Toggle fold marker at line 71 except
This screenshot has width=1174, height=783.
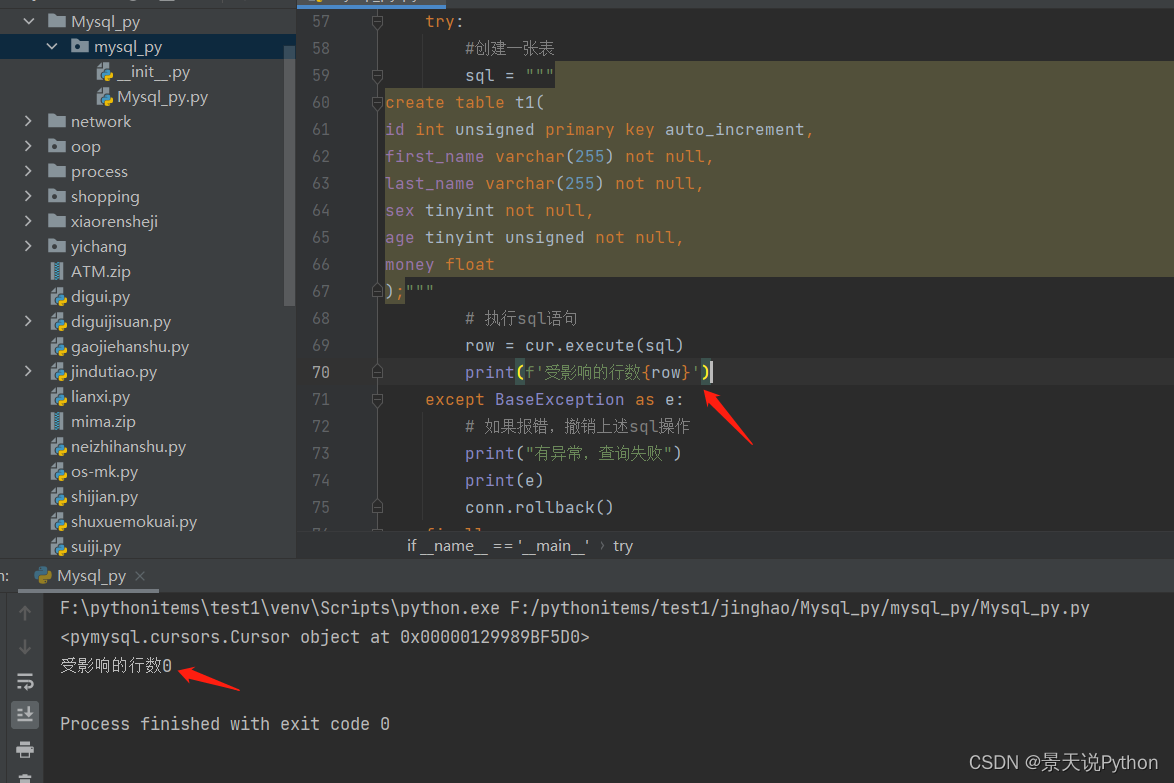coord(377,400)
